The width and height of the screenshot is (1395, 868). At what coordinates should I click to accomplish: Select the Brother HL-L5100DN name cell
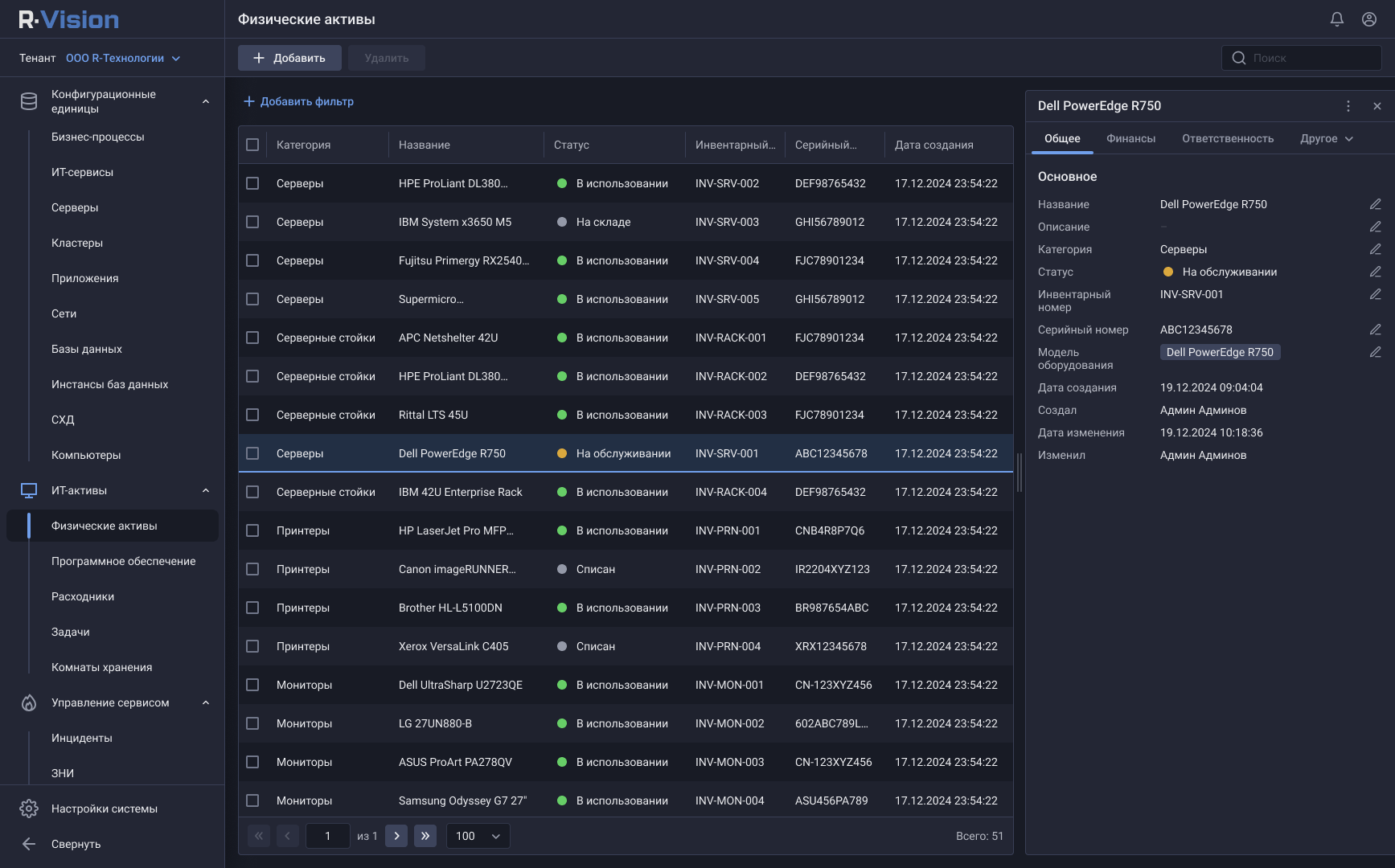point(450,608)
